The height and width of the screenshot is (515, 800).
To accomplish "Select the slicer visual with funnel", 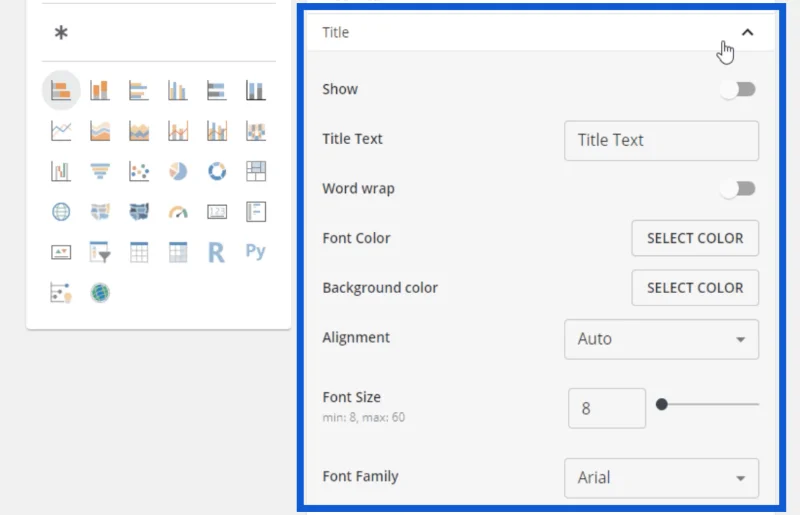I will point(100,252).
